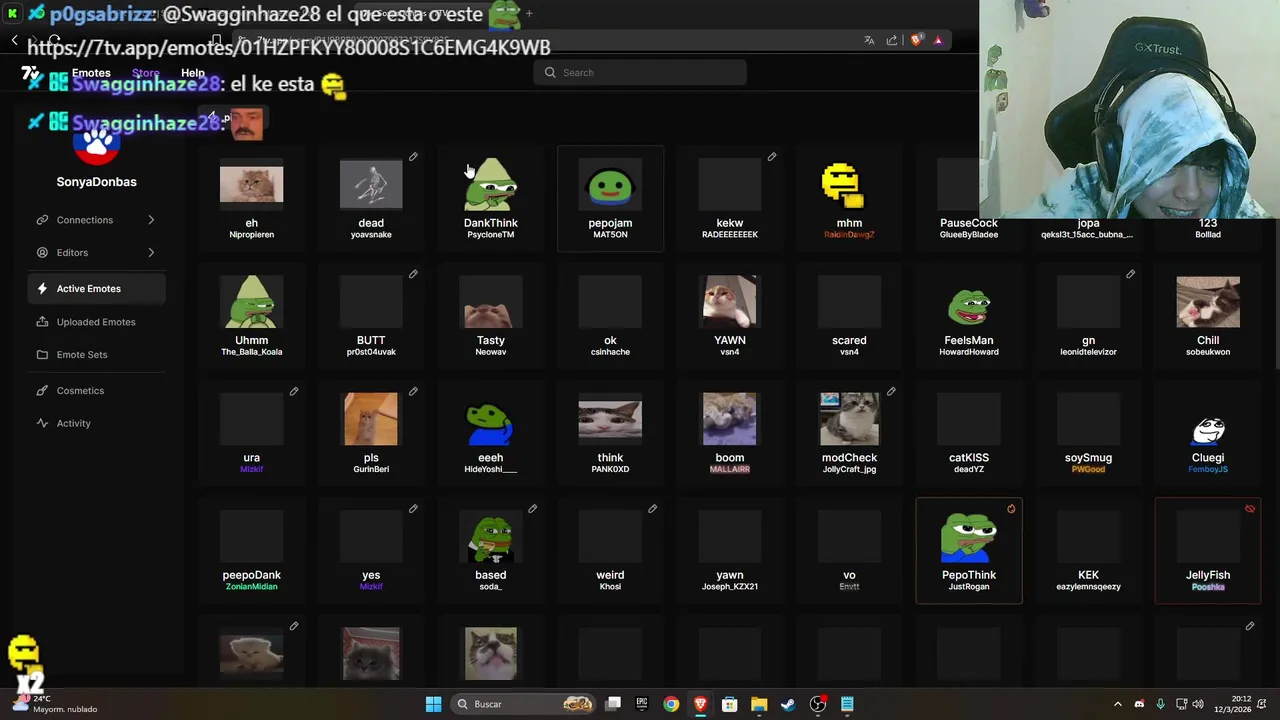Click the edit pencil on gn emote
The image size is (1280, 720).
click(x=1130, y=274)
